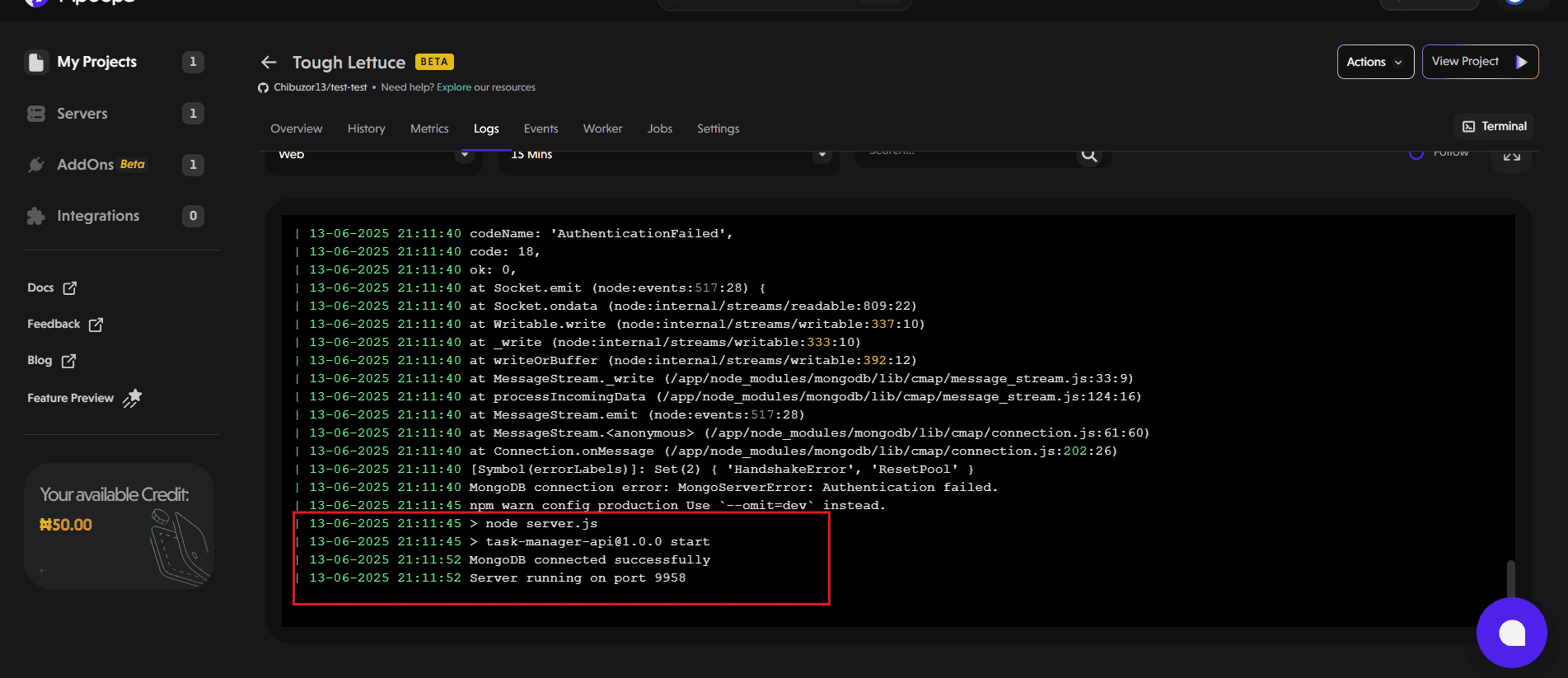Screen dimensions: 1568x678
Task: Click the Blog external link icon
Action: click(69, 361)
